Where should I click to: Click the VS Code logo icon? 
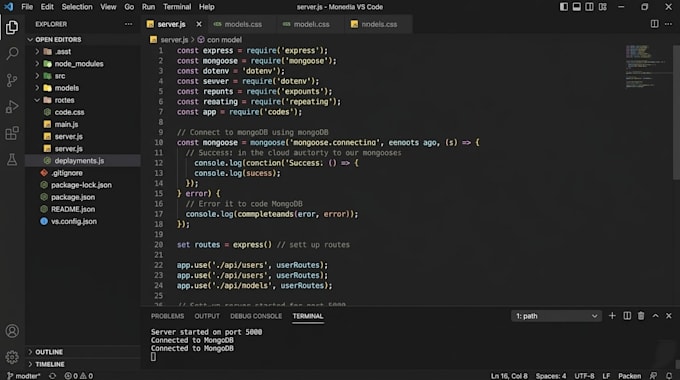9,7
